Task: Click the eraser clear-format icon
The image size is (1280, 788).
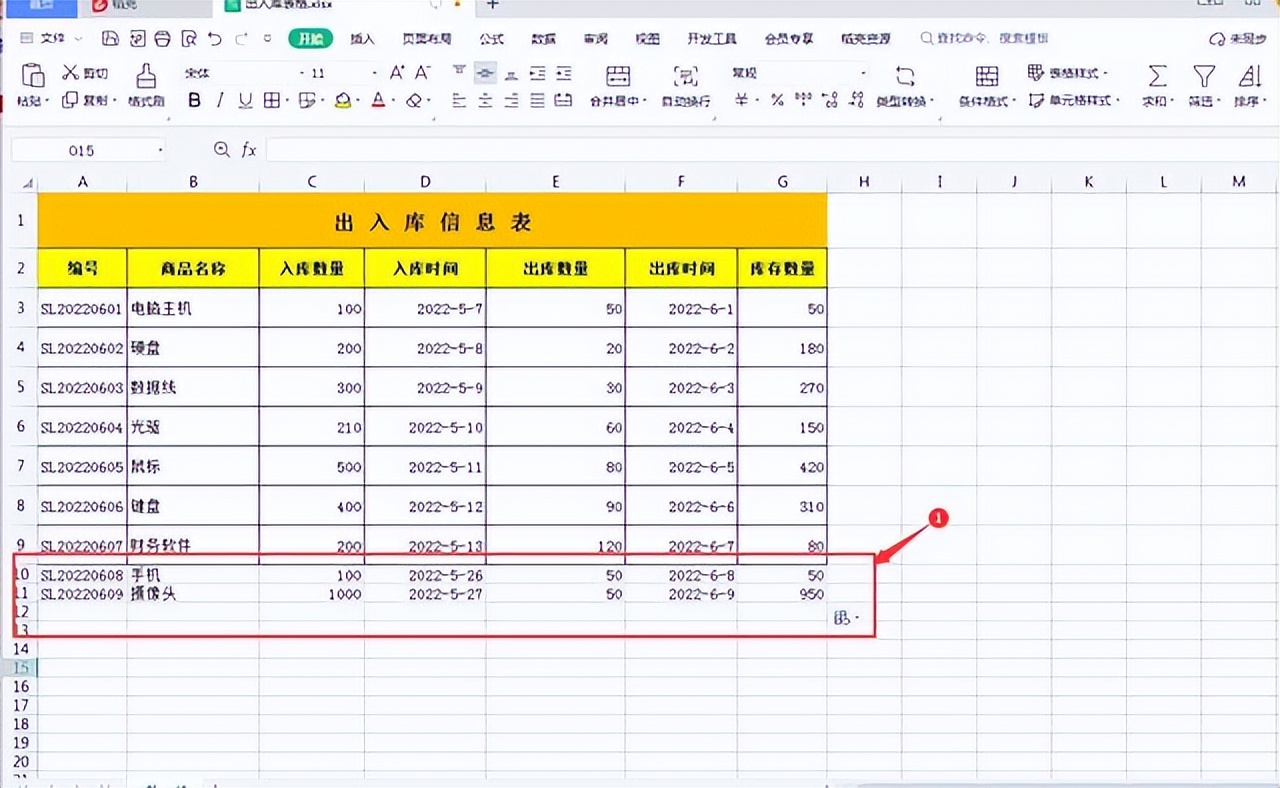Action: (x=414, y=100)
